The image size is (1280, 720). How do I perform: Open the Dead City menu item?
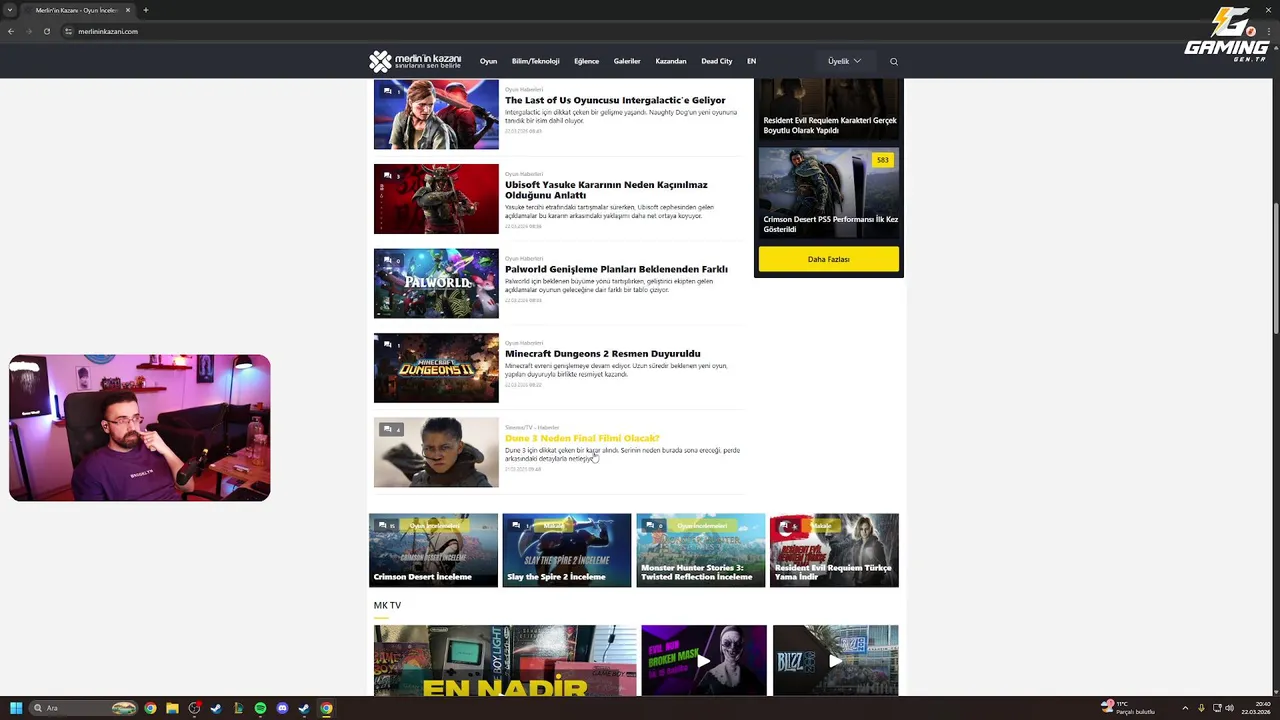pyautogui.click(x=716, y=61)
